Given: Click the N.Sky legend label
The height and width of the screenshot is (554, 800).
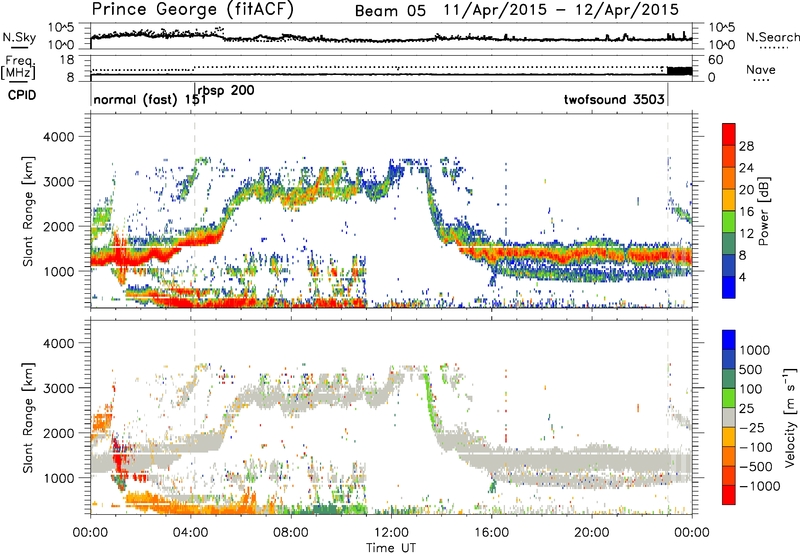Looking at the screenshot, I should [19, 37].
